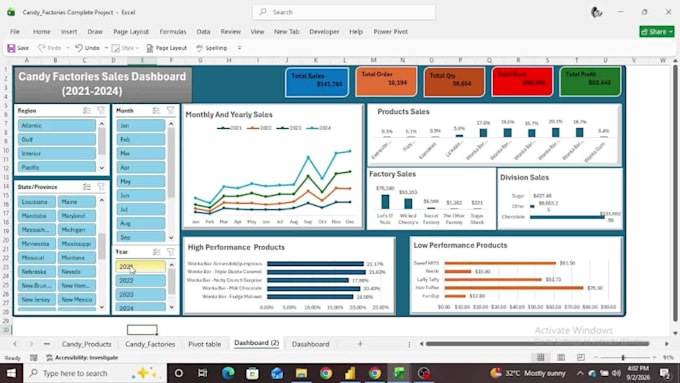The image size is (680, 383).
Task: Open Microsoft Edge from the taskbar
Action: 228,373
